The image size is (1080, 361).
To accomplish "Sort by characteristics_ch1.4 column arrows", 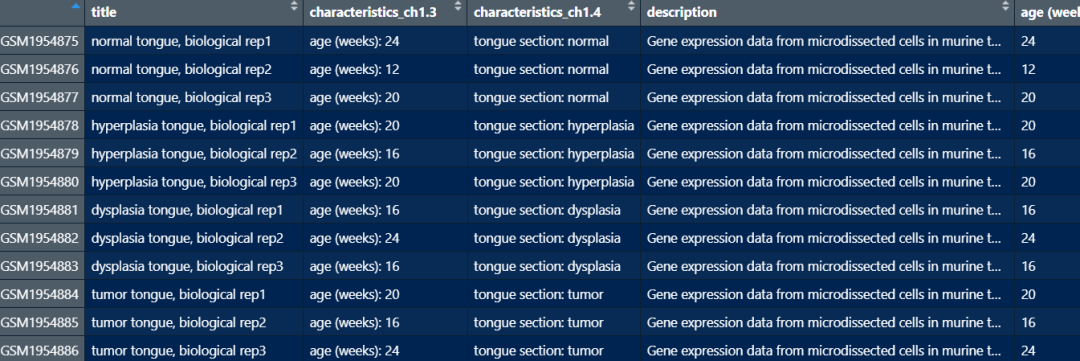I will (632, 6).
